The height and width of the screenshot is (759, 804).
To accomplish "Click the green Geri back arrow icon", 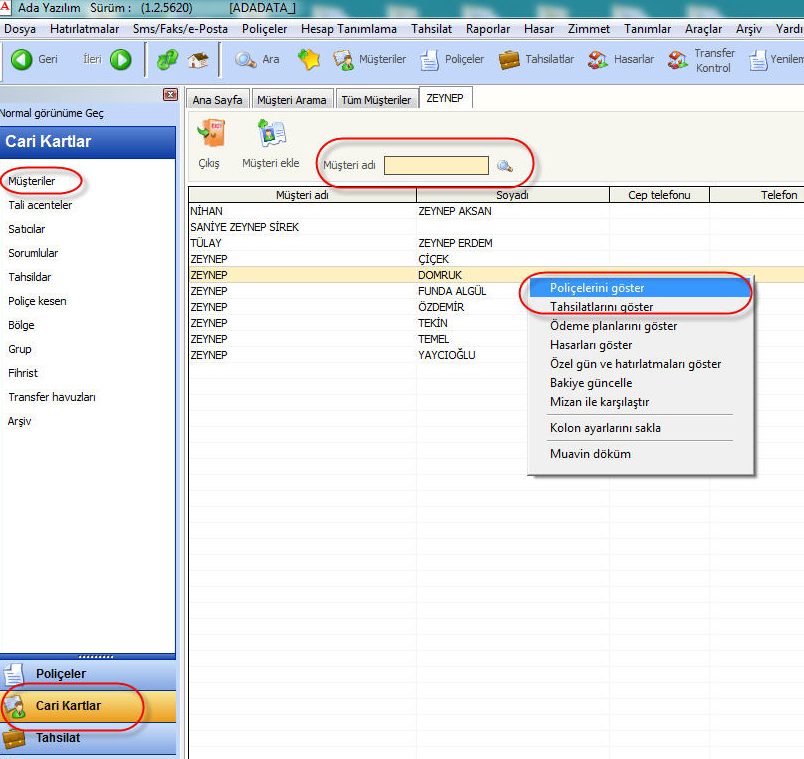I will (x=22, y=60).
